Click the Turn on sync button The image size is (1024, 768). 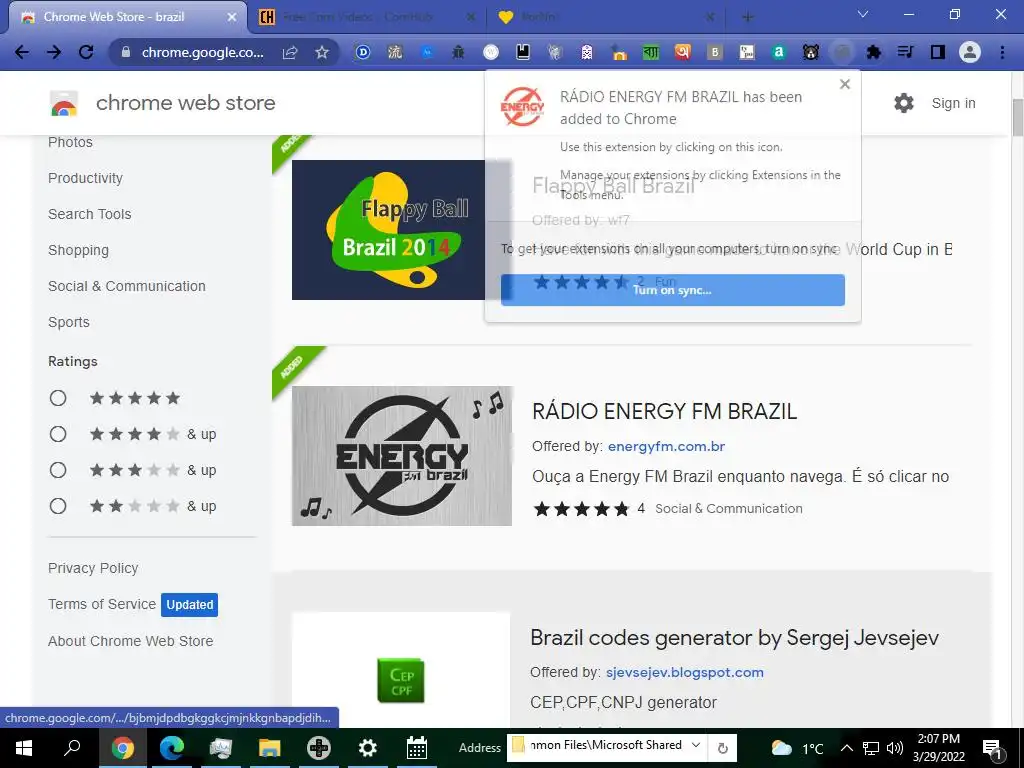673,290
